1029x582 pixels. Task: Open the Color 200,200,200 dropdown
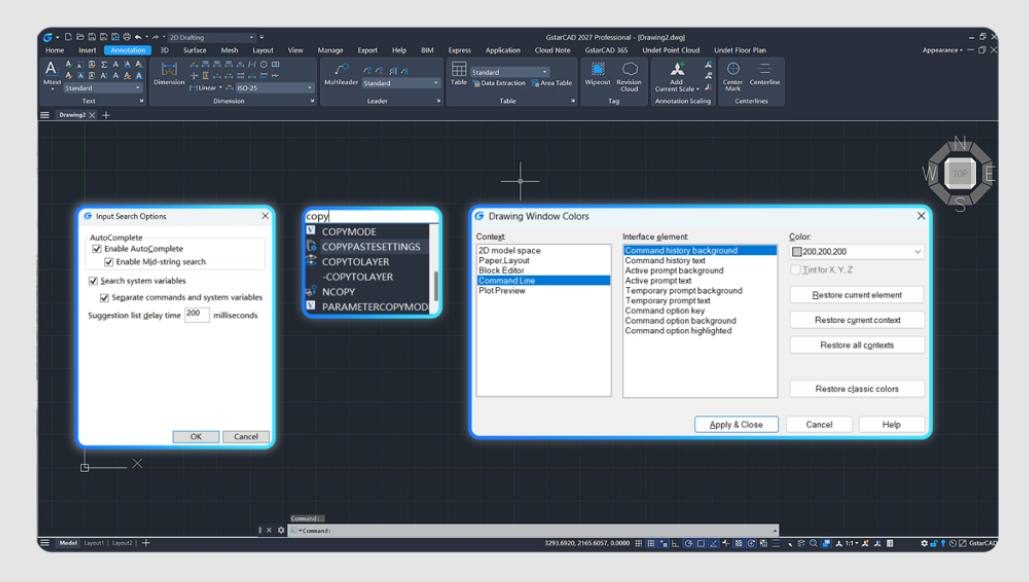point(856,251)
